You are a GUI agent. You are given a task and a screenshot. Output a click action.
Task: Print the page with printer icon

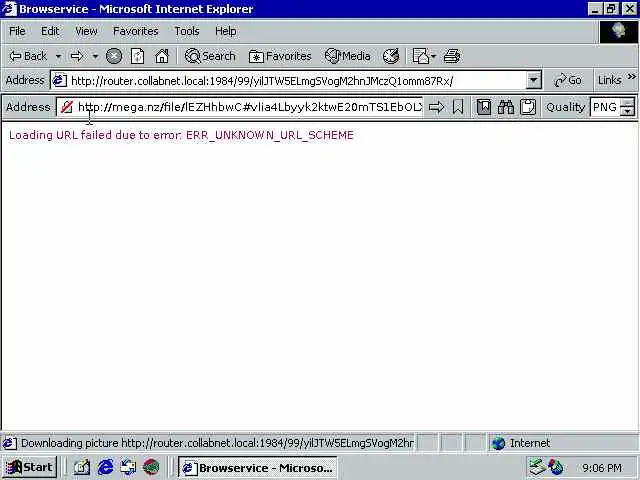click(452, 56)
